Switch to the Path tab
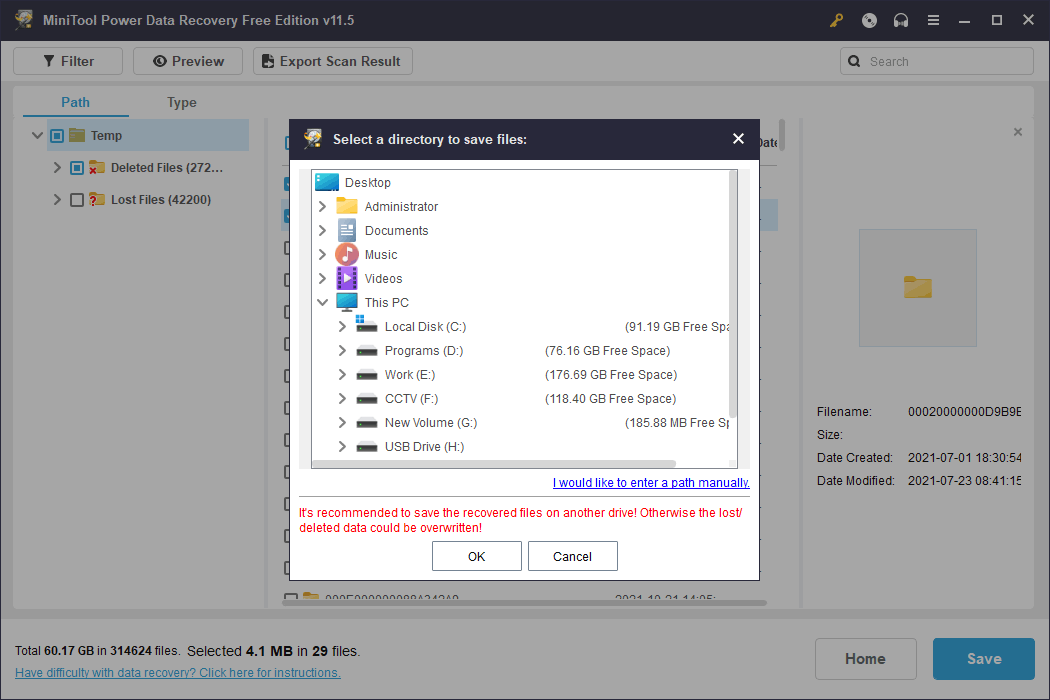 tap(76, 102)
